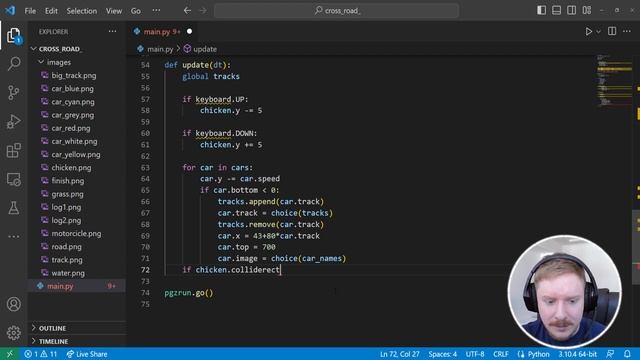Image resolution: width=640 pixels, height=360 pixels.
Task: Open the Manage gear settings
Action: pos(13,333)
